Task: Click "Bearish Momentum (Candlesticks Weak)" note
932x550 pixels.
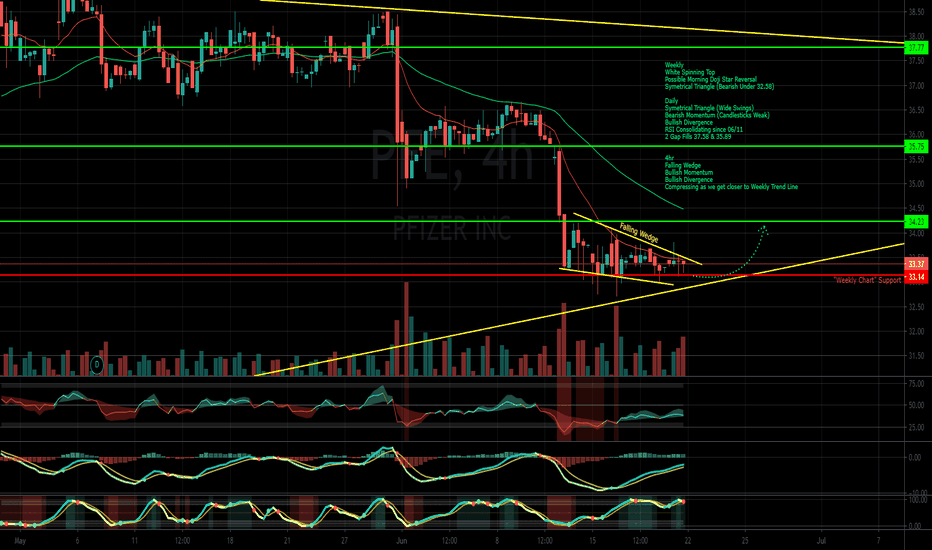Action: 717,115
